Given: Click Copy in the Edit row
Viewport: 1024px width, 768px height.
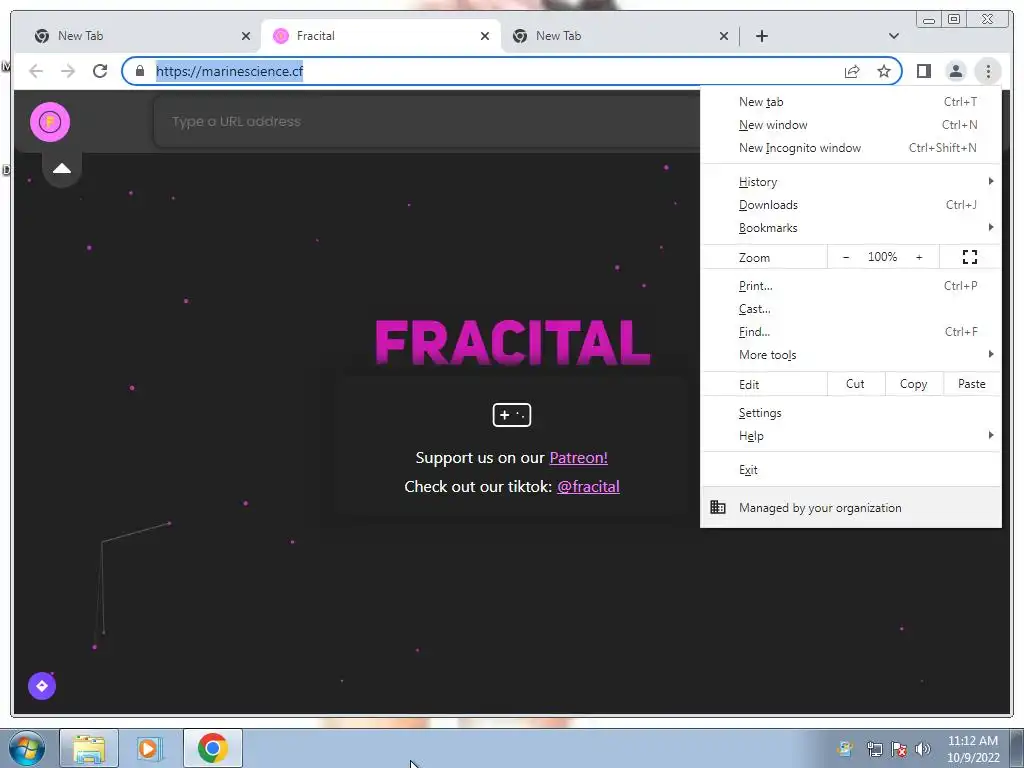Looking at the screenshot, I should 914,384.
